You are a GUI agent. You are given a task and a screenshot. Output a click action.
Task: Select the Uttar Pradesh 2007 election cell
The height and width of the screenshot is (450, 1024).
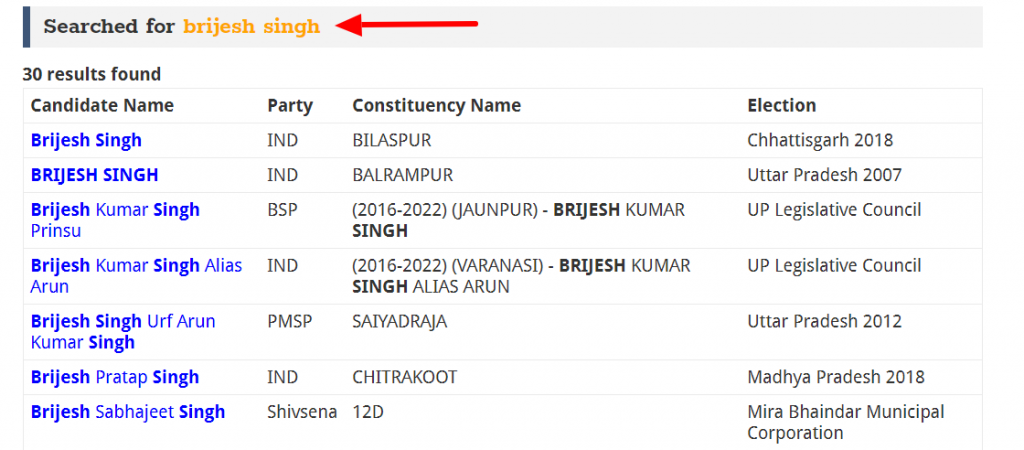coord(825,175)
